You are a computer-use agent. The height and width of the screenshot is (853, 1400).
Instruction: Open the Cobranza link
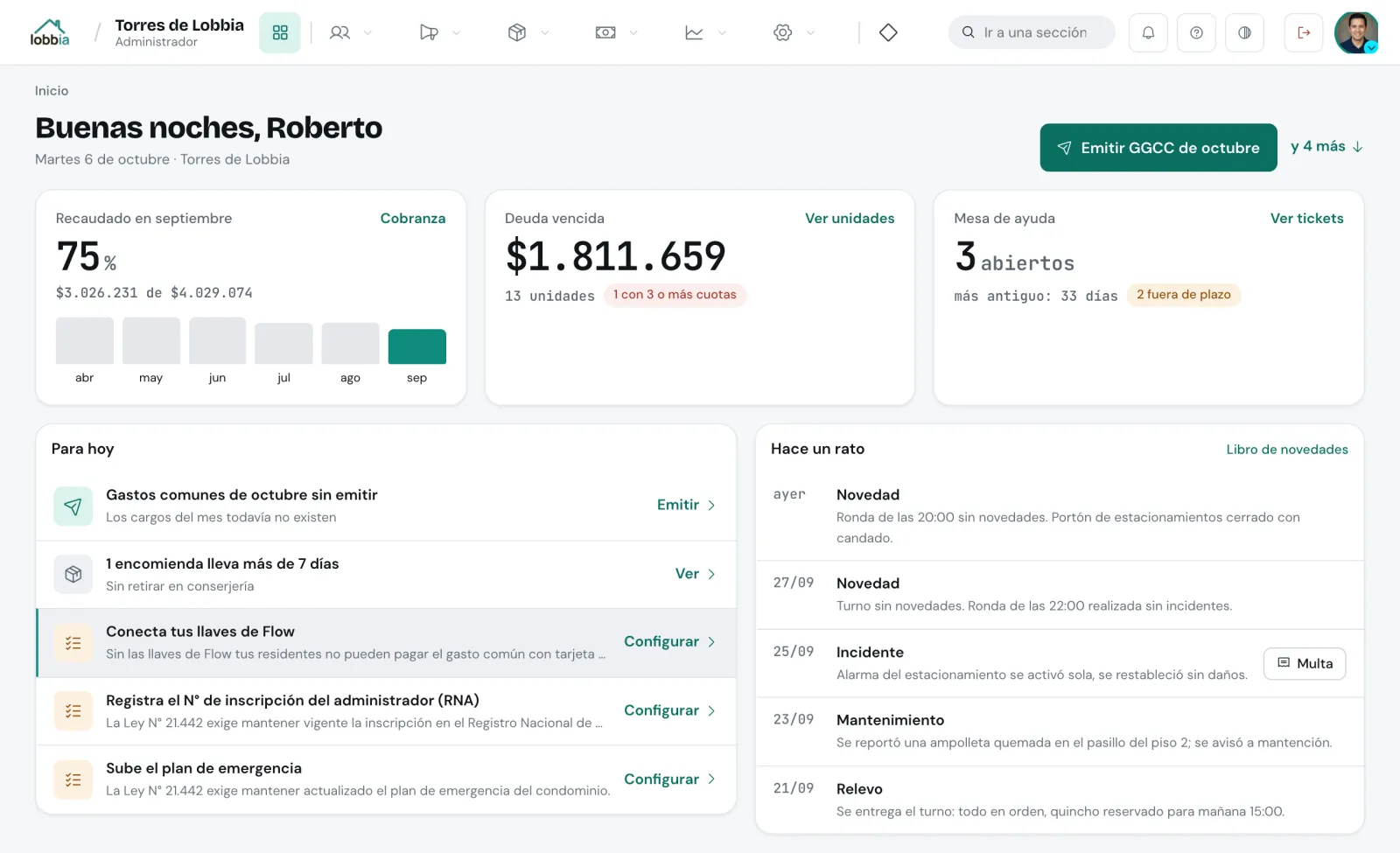[x=413, y=219]
